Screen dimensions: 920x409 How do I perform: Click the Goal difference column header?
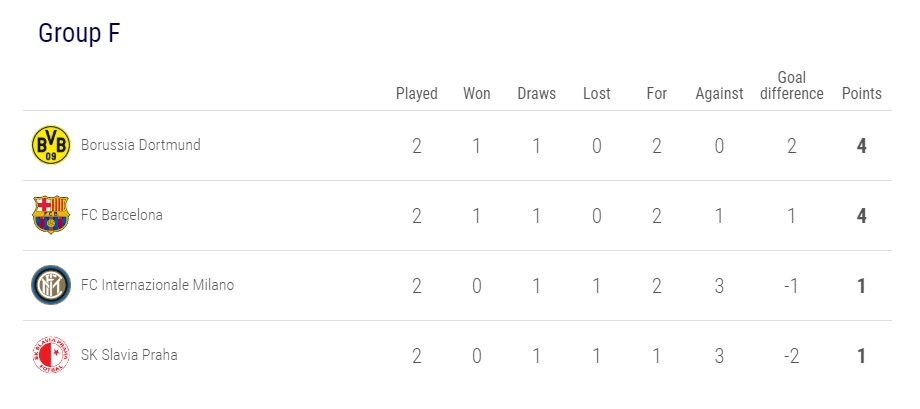(791, 85)
